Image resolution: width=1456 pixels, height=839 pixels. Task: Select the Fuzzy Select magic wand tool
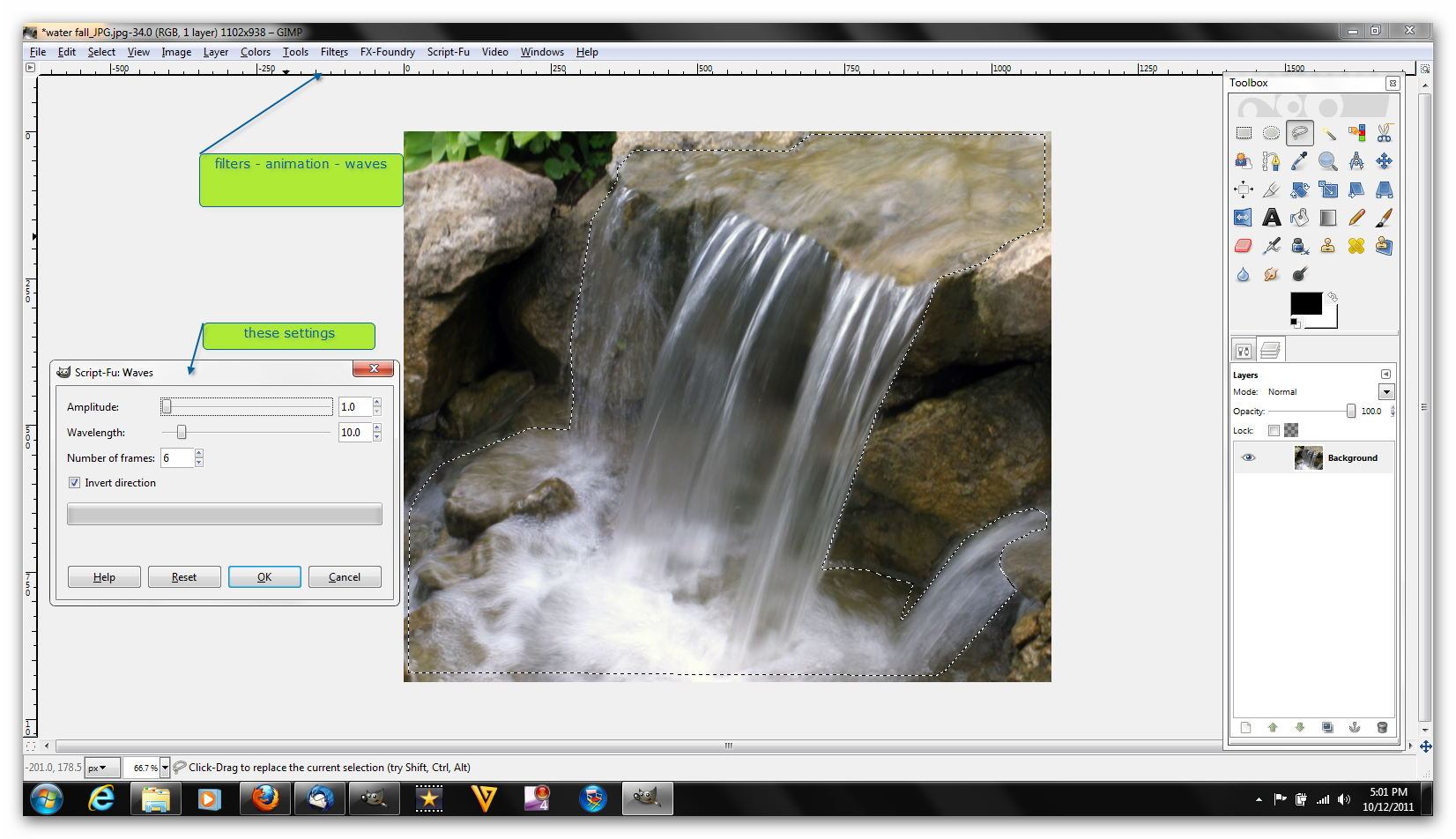(1328, 133)
